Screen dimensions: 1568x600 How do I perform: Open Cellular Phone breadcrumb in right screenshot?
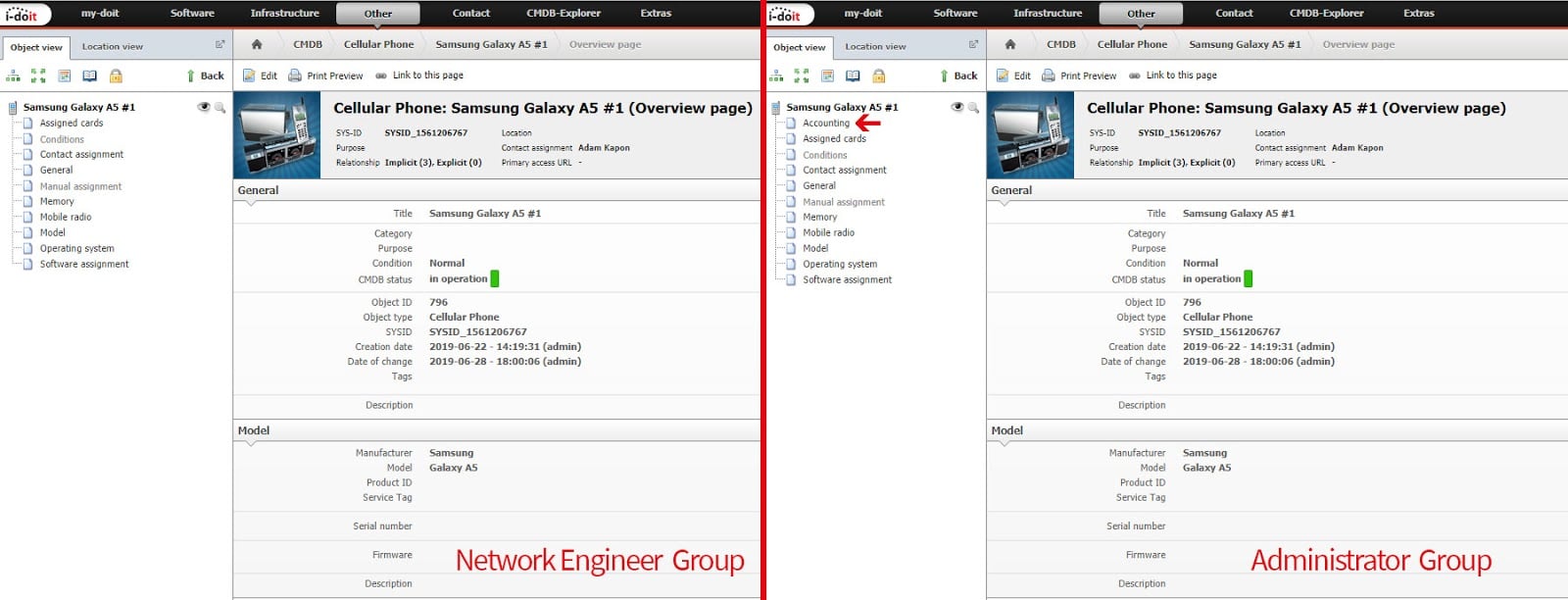coord(1132,44)
